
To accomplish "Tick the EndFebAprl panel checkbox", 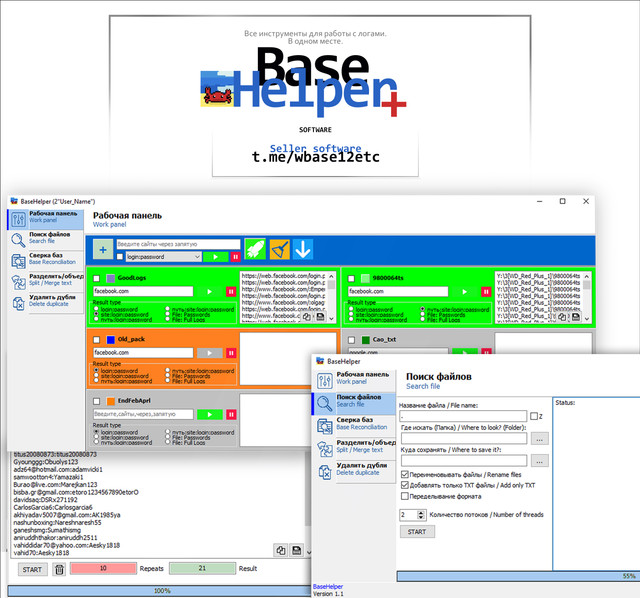I will tap(96, 401).
